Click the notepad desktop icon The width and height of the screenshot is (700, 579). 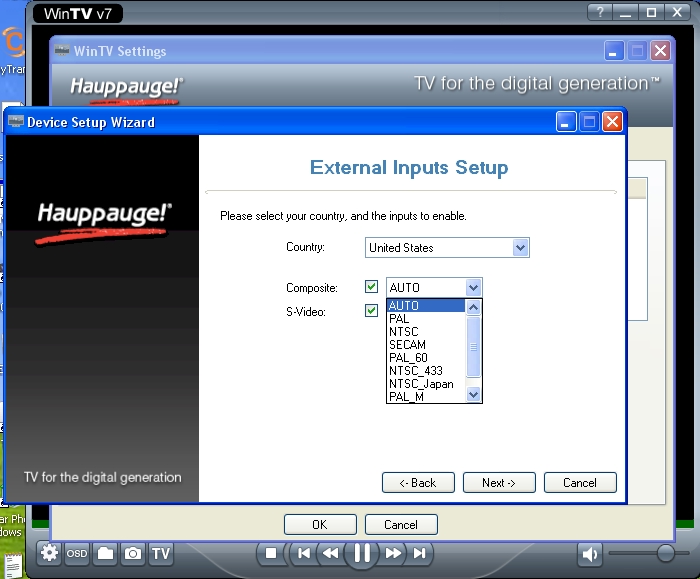(12, 565)
